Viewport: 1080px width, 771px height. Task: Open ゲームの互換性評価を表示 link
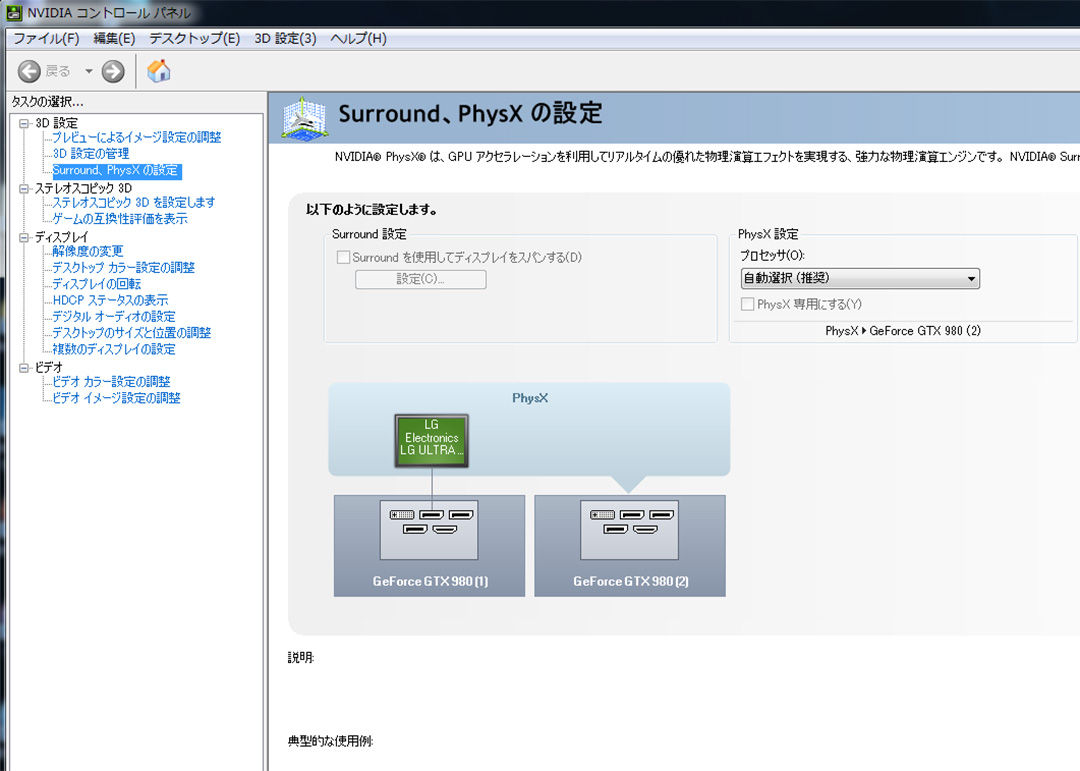pyautogui.click(x=120, y=219)
